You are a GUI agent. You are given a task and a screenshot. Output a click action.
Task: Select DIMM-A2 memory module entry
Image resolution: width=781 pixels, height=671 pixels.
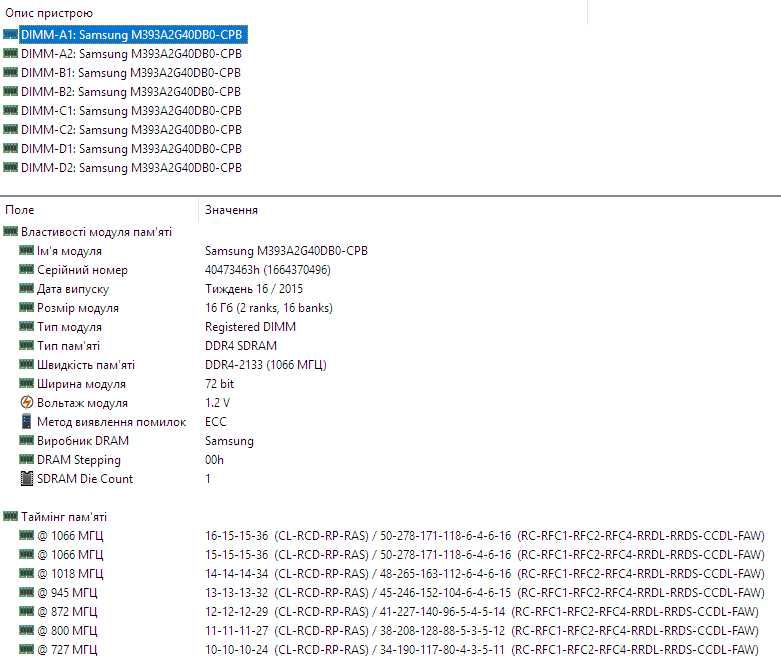tap(131, 54)
